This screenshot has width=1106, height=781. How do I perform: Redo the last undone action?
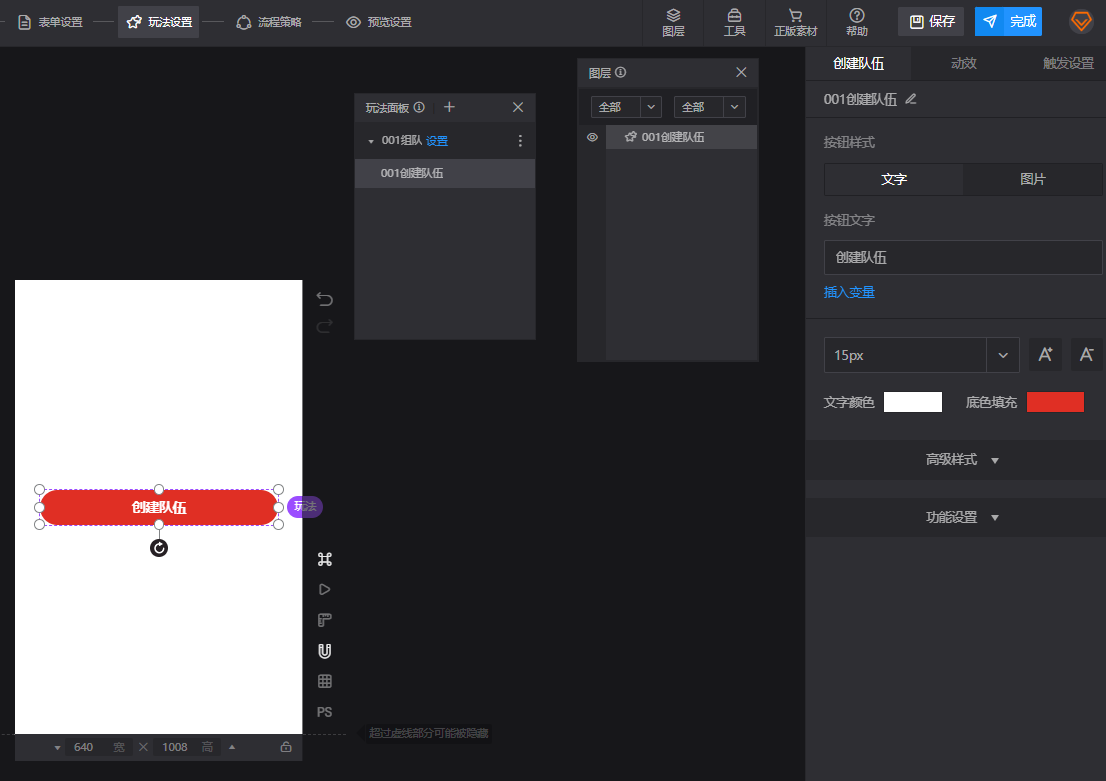[324, 326]
